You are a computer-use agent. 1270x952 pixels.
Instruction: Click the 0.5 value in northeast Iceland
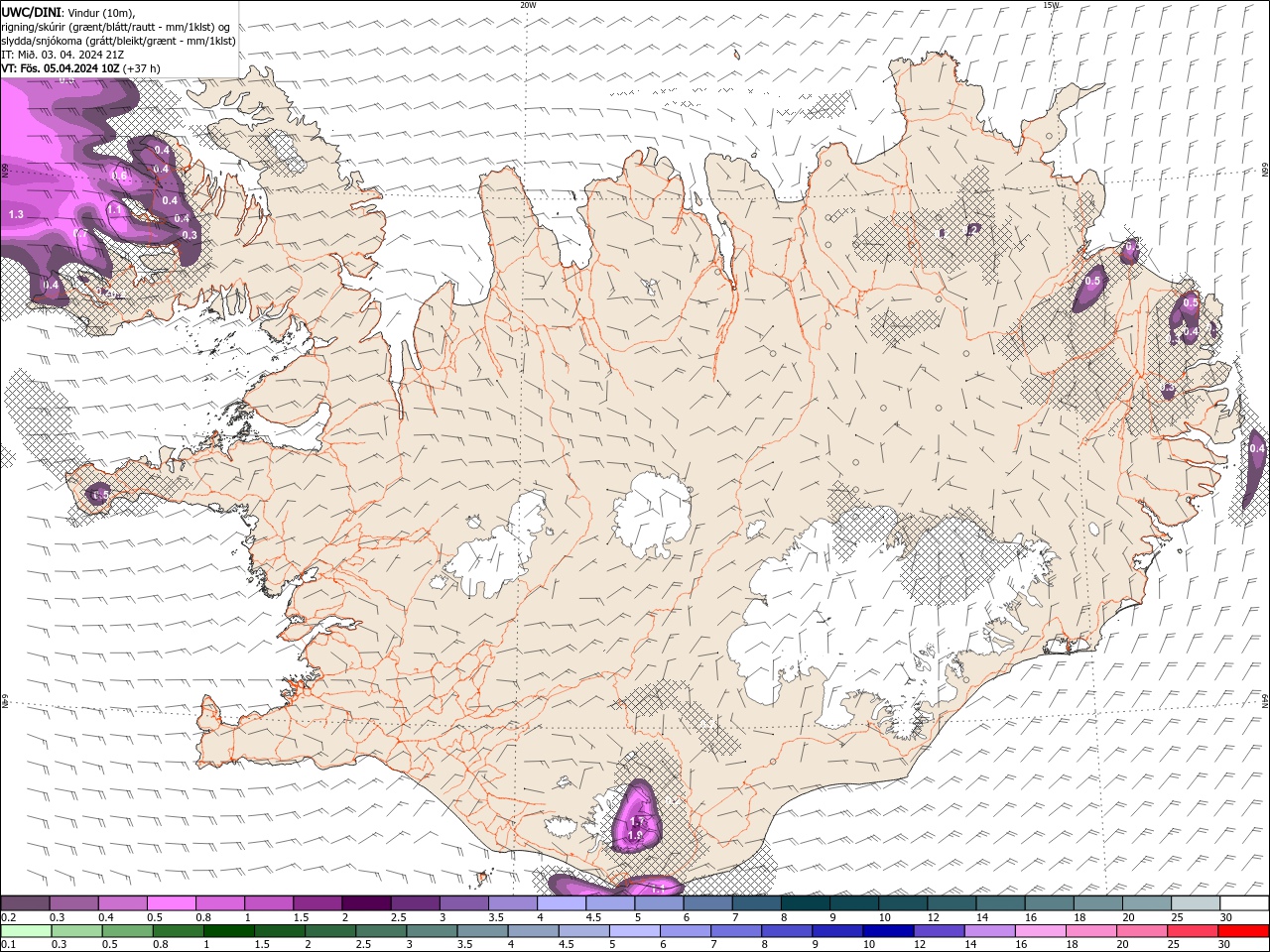pos(1092,282)
